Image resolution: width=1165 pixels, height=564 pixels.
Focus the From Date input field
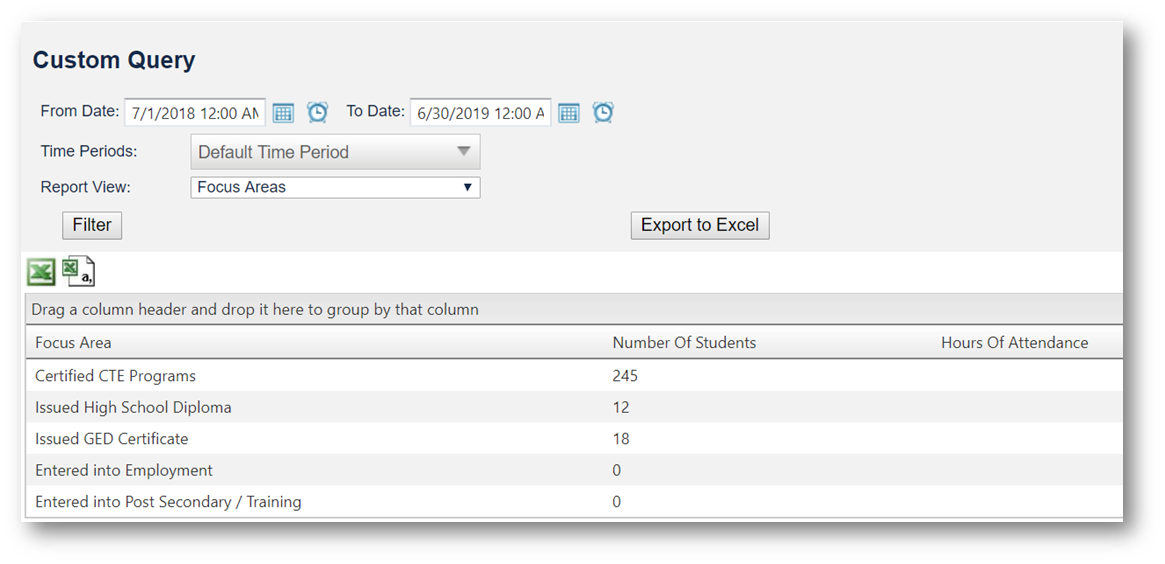click(194, 113)
